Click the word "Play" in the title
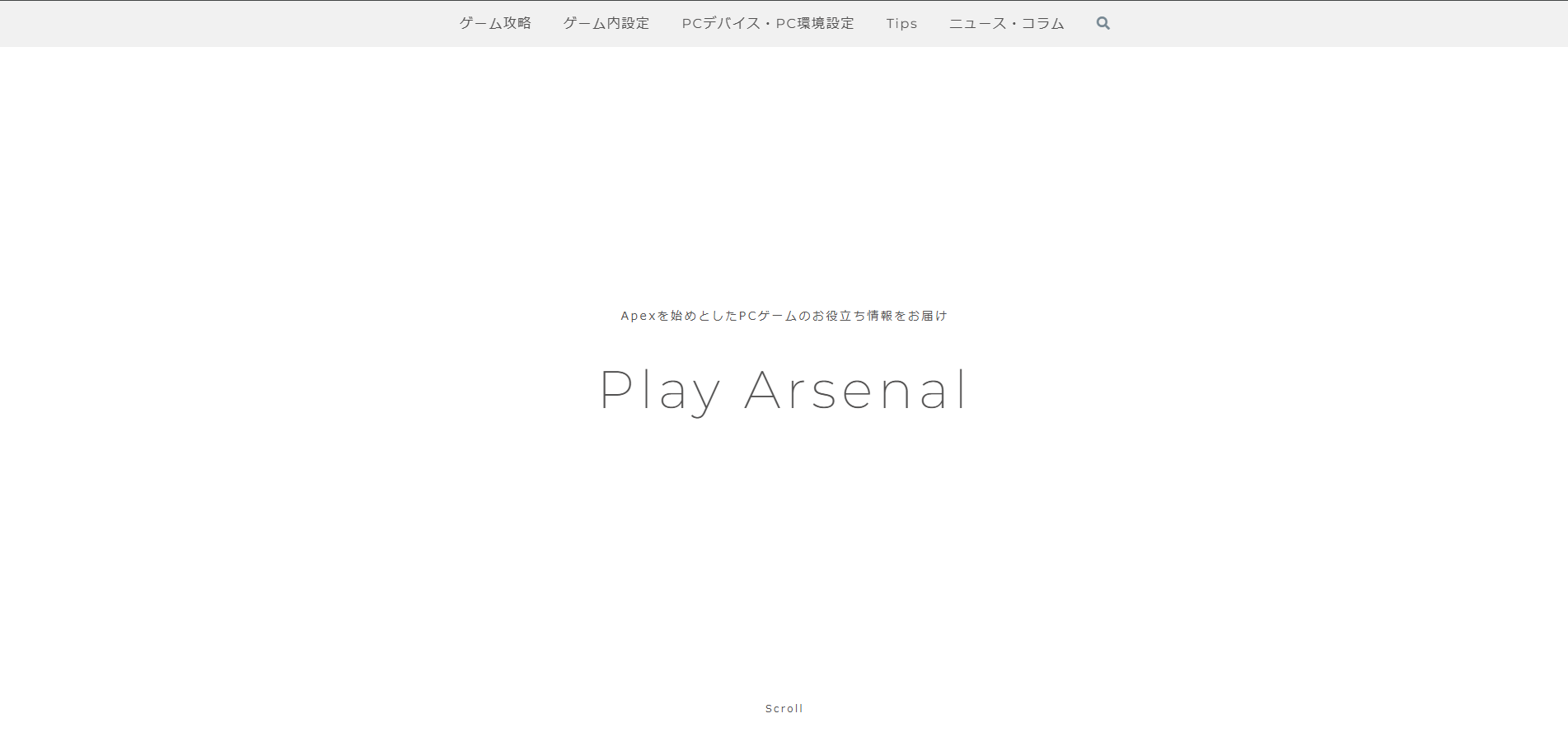The width and height of the screenshot is (1568, 751). [x=659, y=390]
